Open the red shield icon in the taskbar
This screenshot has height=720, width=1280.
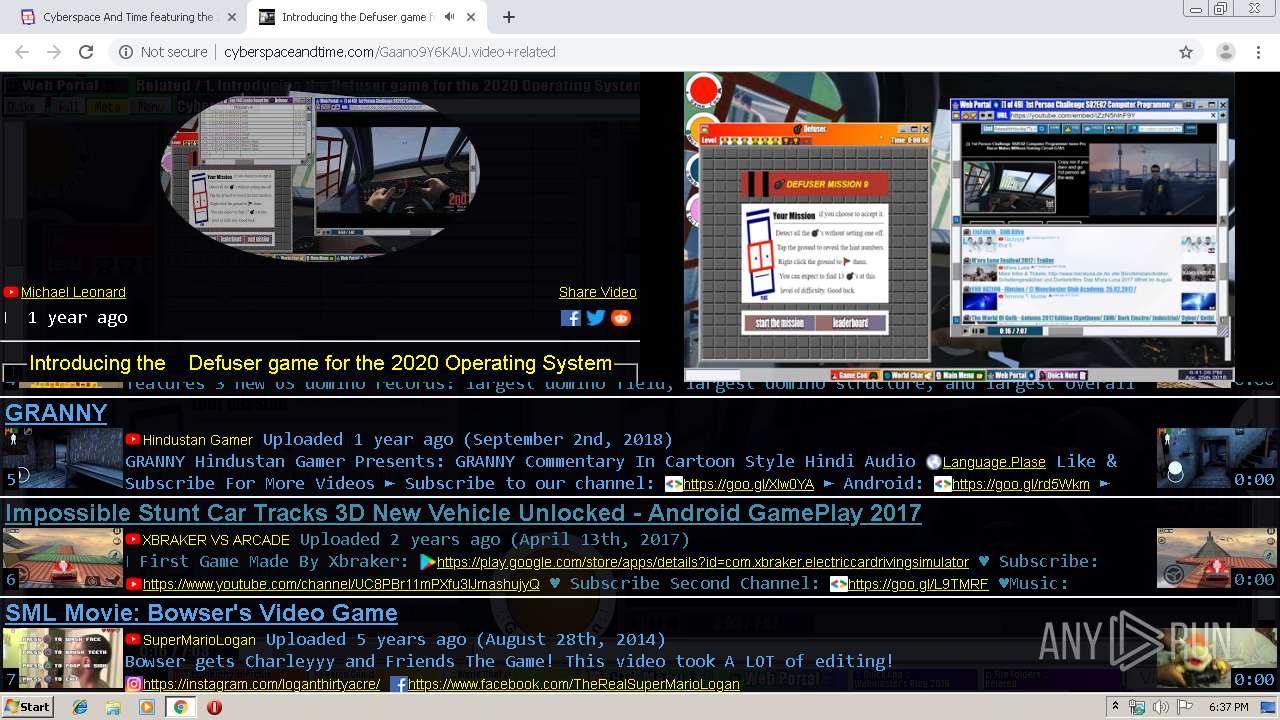[214, 707]
